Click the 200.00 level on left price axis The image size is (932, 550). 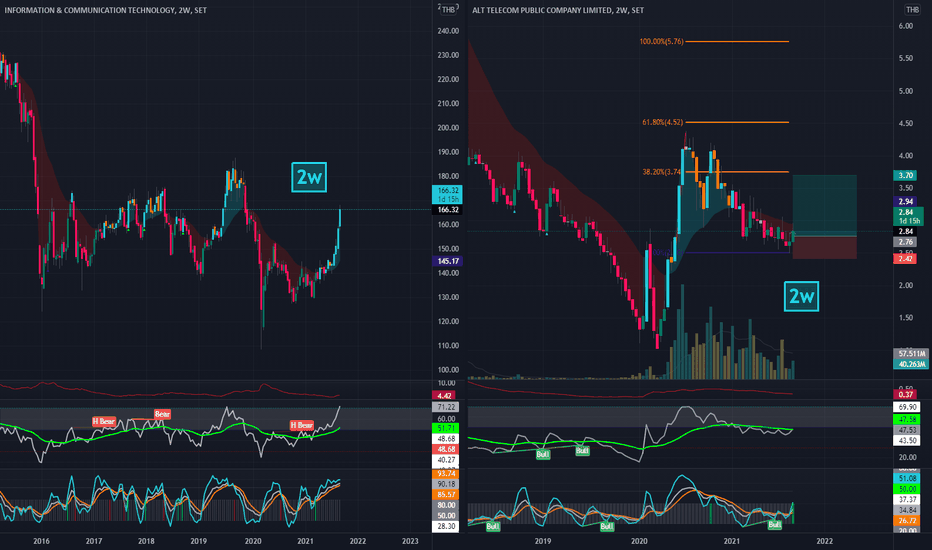(x=448, y=128)
